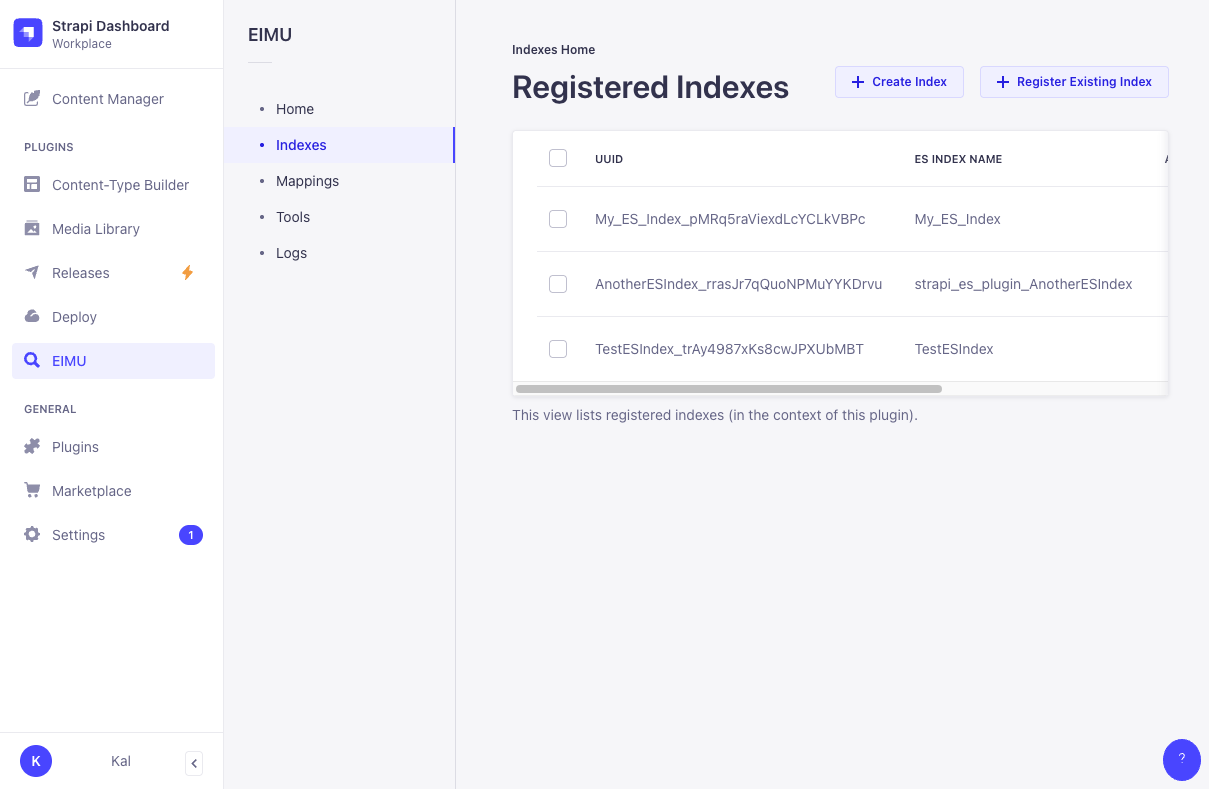Click the Deploy cloud icon
This screenshot has width=1209, height=789.
click(x=32, y=317)
